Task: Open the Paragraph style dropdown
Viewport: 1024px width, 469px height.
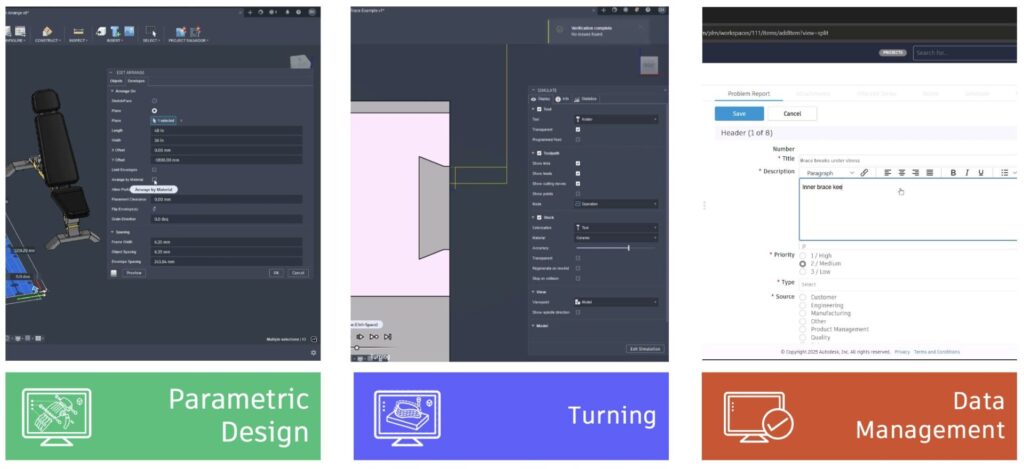Action: click(828, 172)
